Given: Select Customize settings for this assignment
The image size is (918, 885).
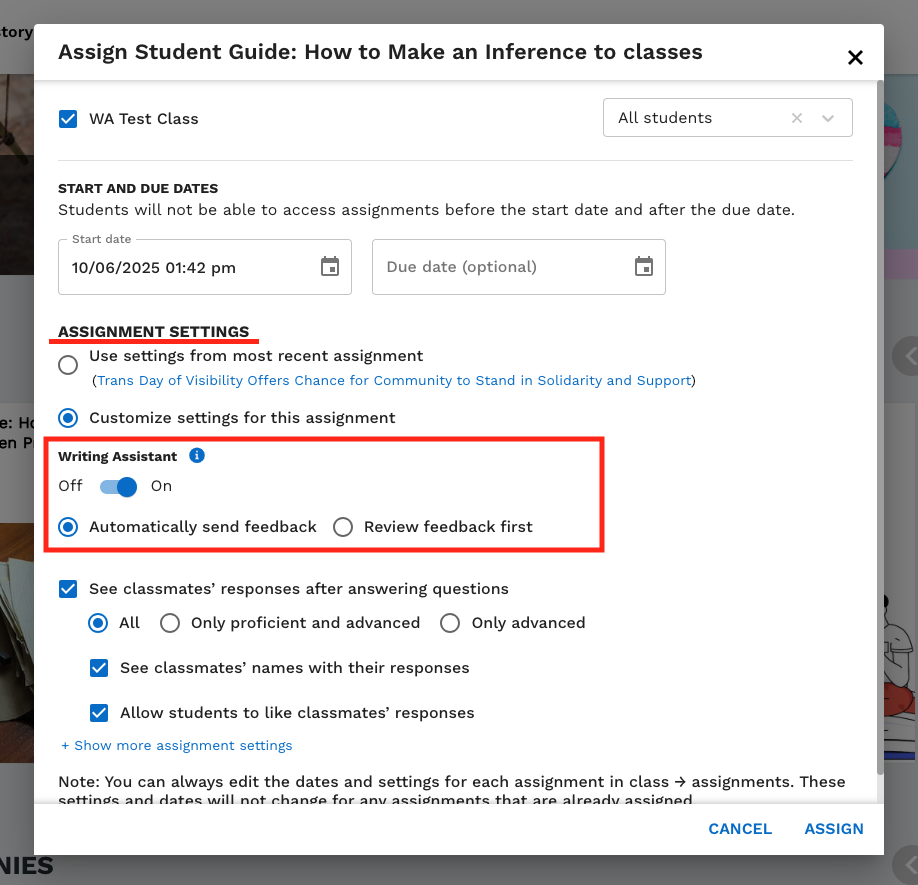Looking at the screenshot, I should coord(68,417).
